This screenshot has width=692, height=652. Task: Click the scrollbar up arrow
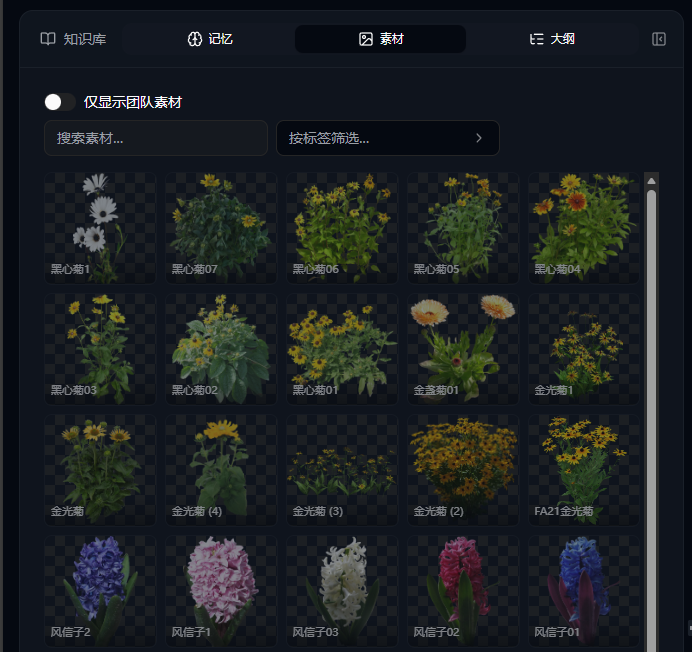[651, 181]
